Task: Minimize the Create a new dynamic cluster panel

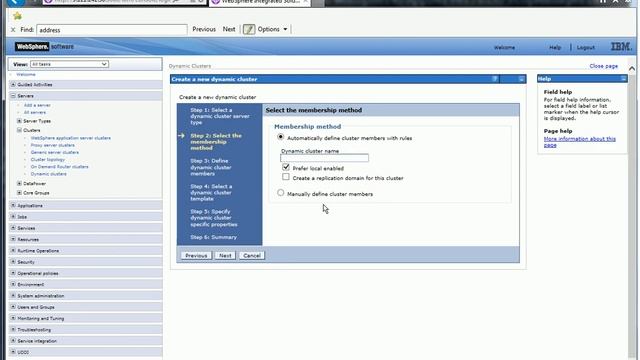Action: pos(521,79)
